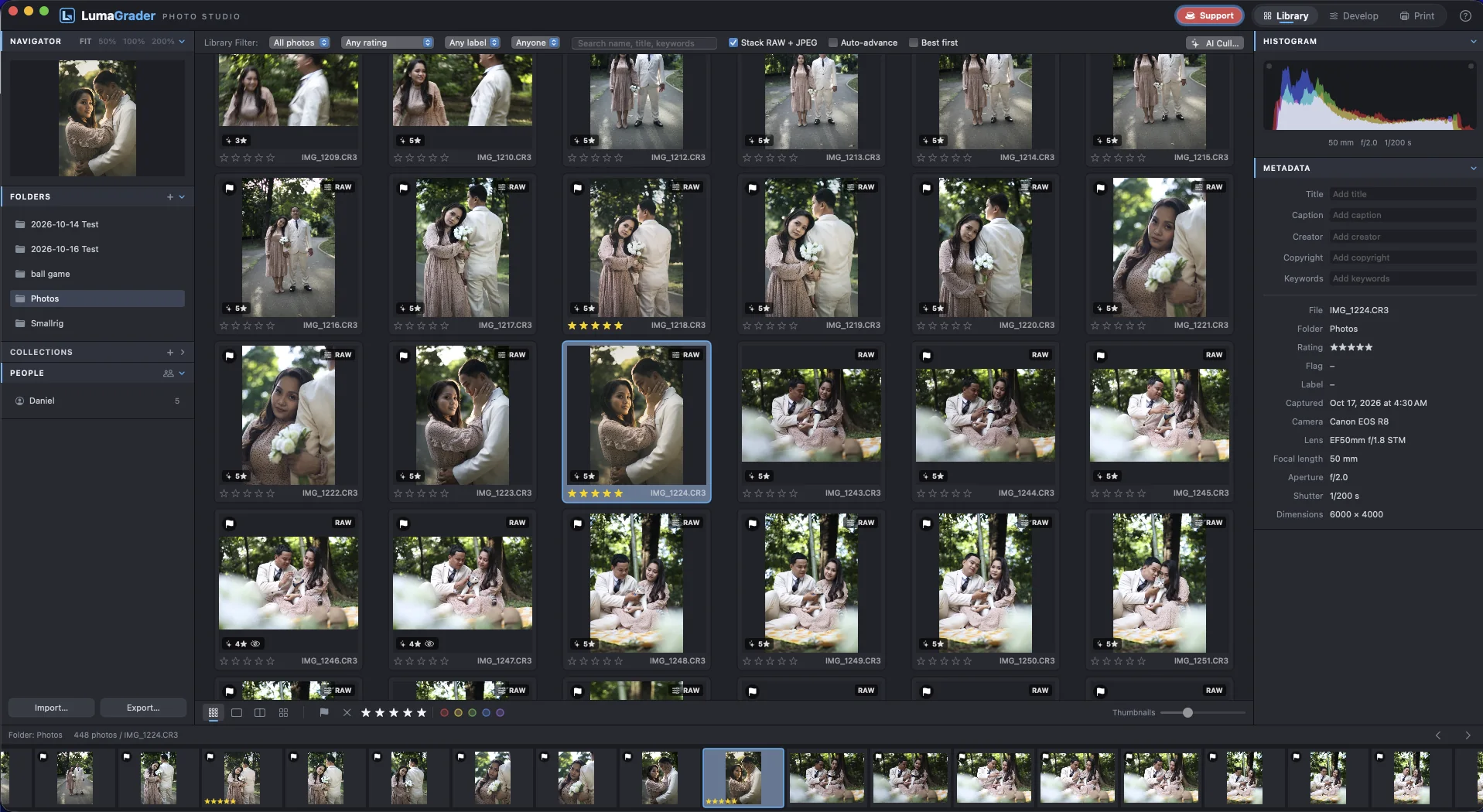Click the Support button
This screenshot has height=812, width=1483.
coord(1209,15)
